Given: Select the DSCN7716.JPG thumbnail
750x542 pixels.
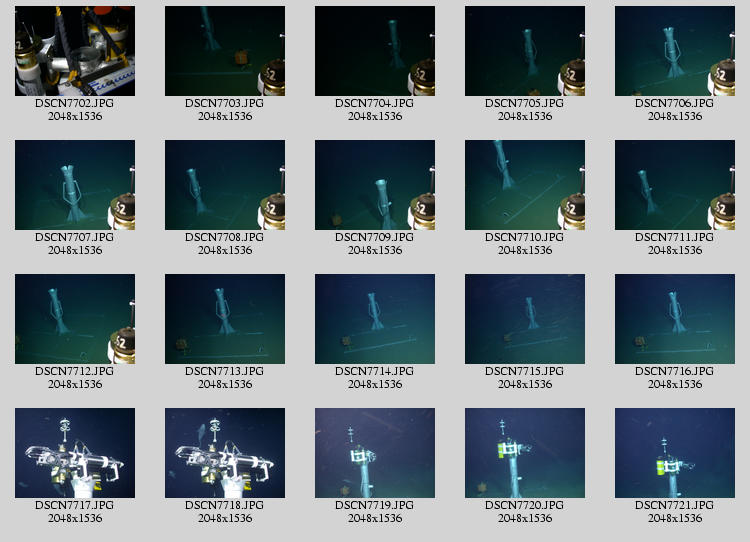Looking at the screenshot, I should point(675,319).
